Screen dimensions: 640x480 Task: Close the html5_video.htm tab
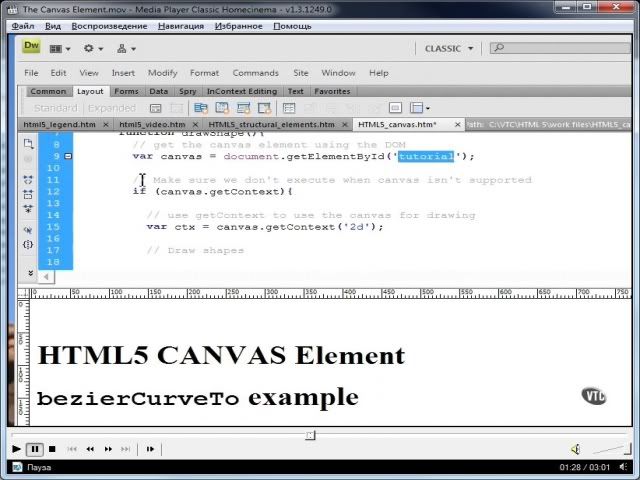[195, 124]
